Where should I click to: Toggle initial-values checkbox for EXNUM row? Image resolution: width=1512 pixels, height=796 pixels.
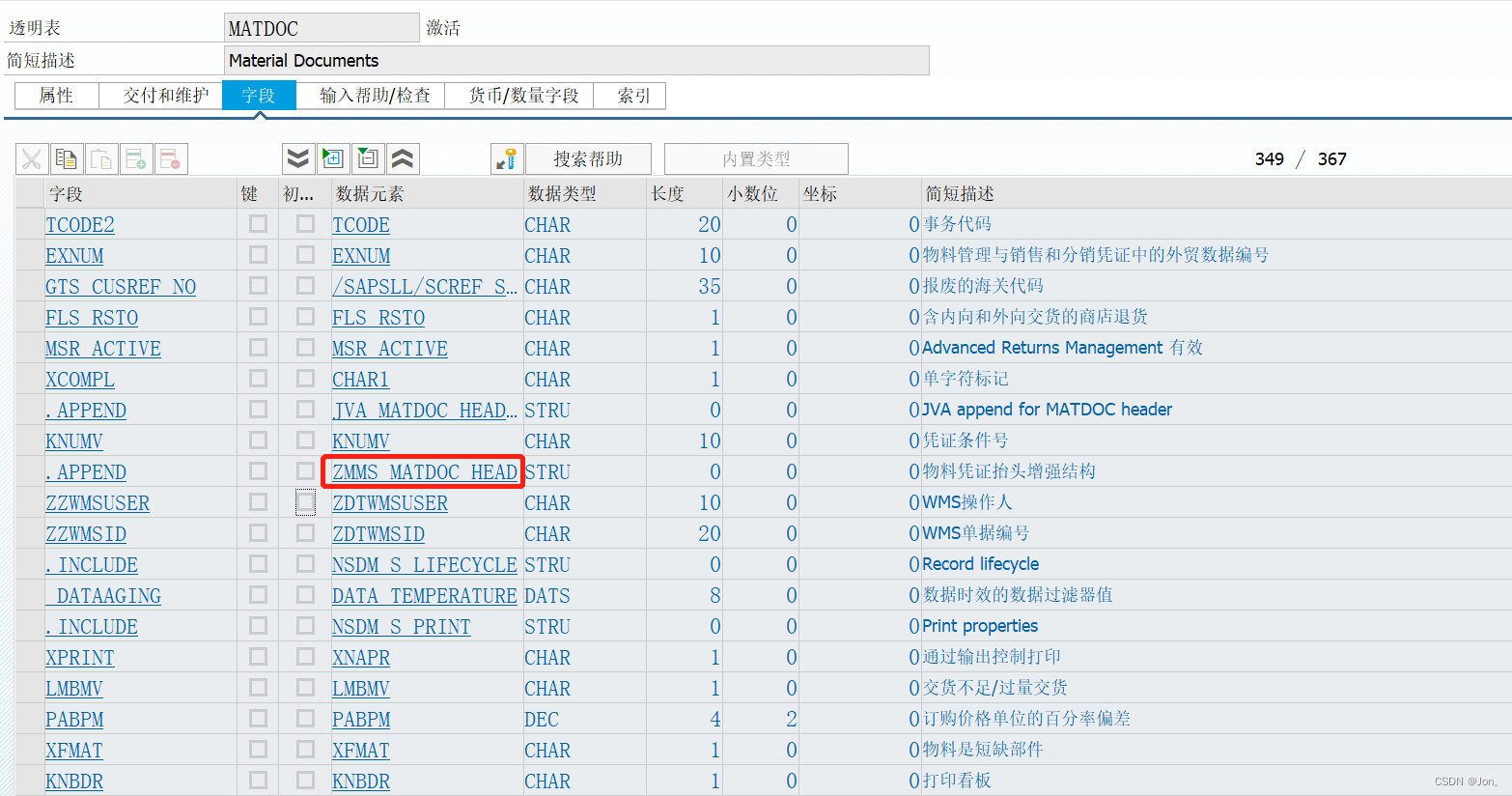305,255
